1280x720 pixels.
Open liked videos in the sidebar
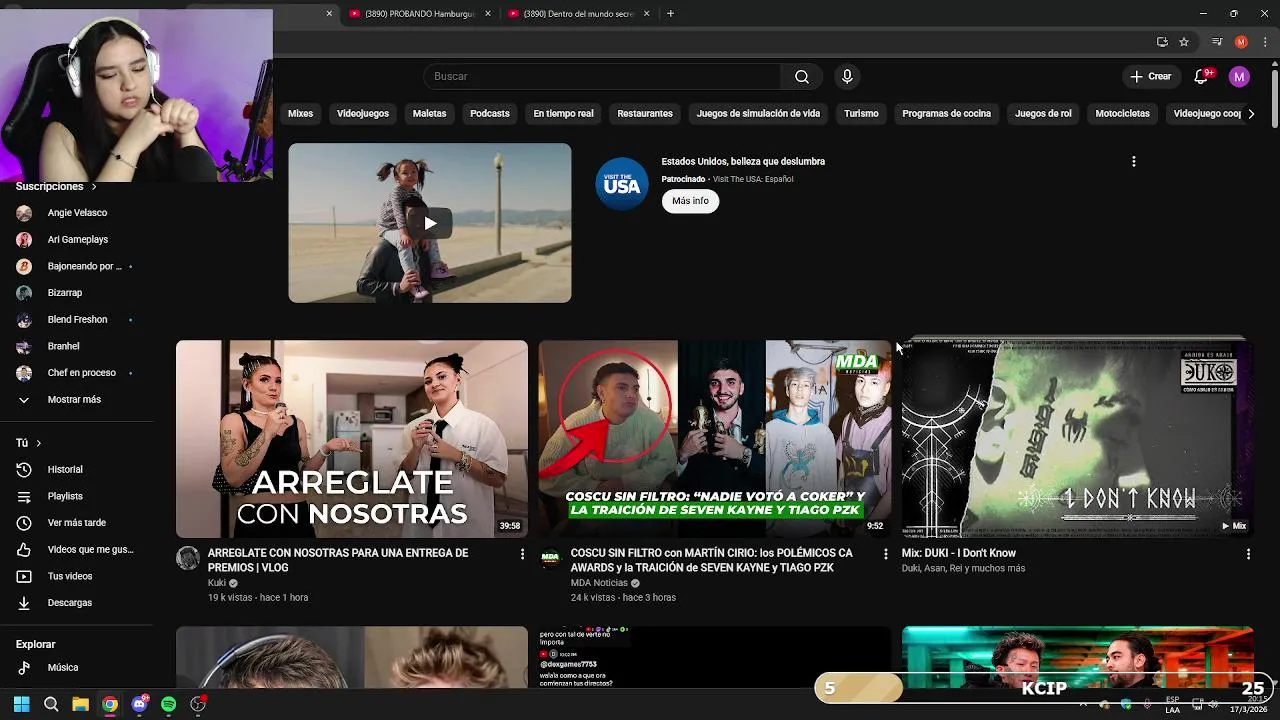pos(77,550)
